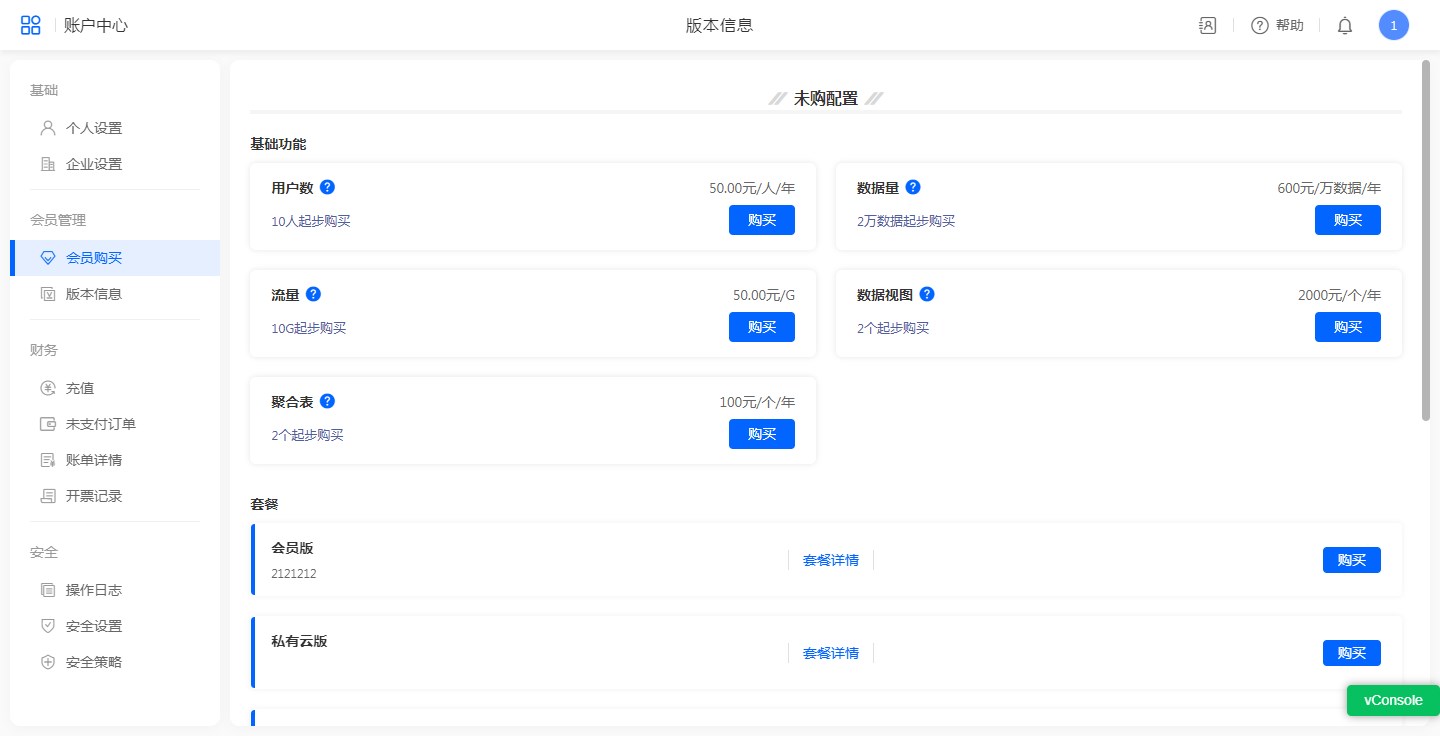This screenshot has height=736, width=1440.
Task: Click help icon next to 聚合表
Action: 327,401
